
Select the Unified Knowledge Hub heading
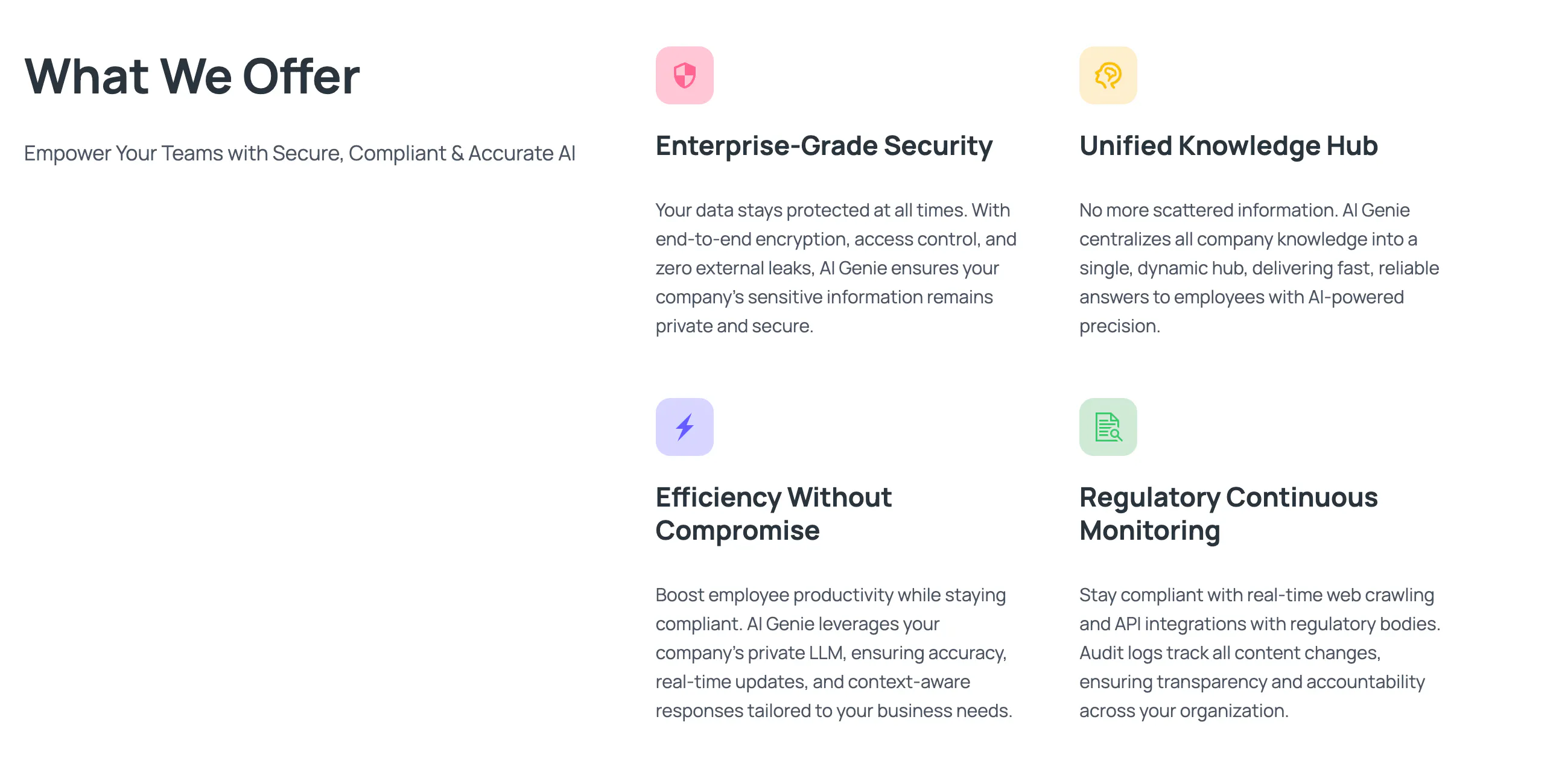1228,146
